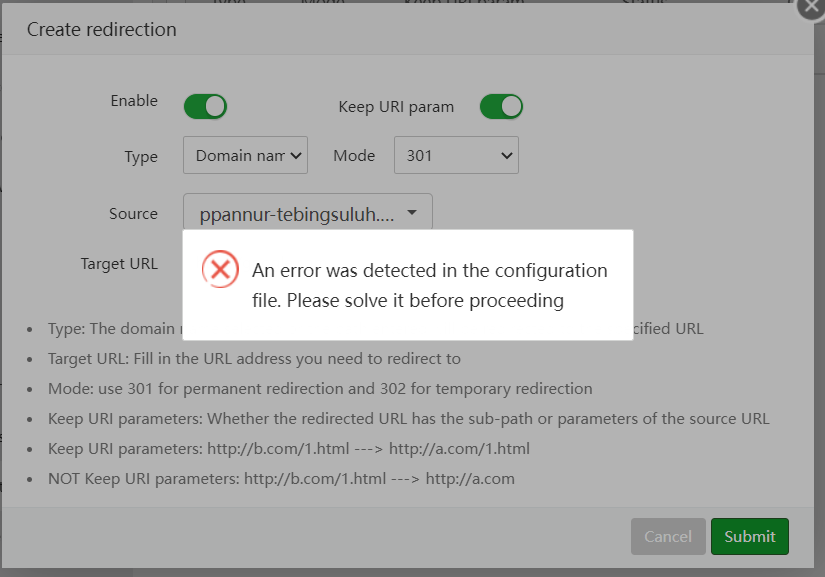Select the Target URL input area
This screenshot has width=825, height=577.
pyautogui.click(x=300, y=263)
